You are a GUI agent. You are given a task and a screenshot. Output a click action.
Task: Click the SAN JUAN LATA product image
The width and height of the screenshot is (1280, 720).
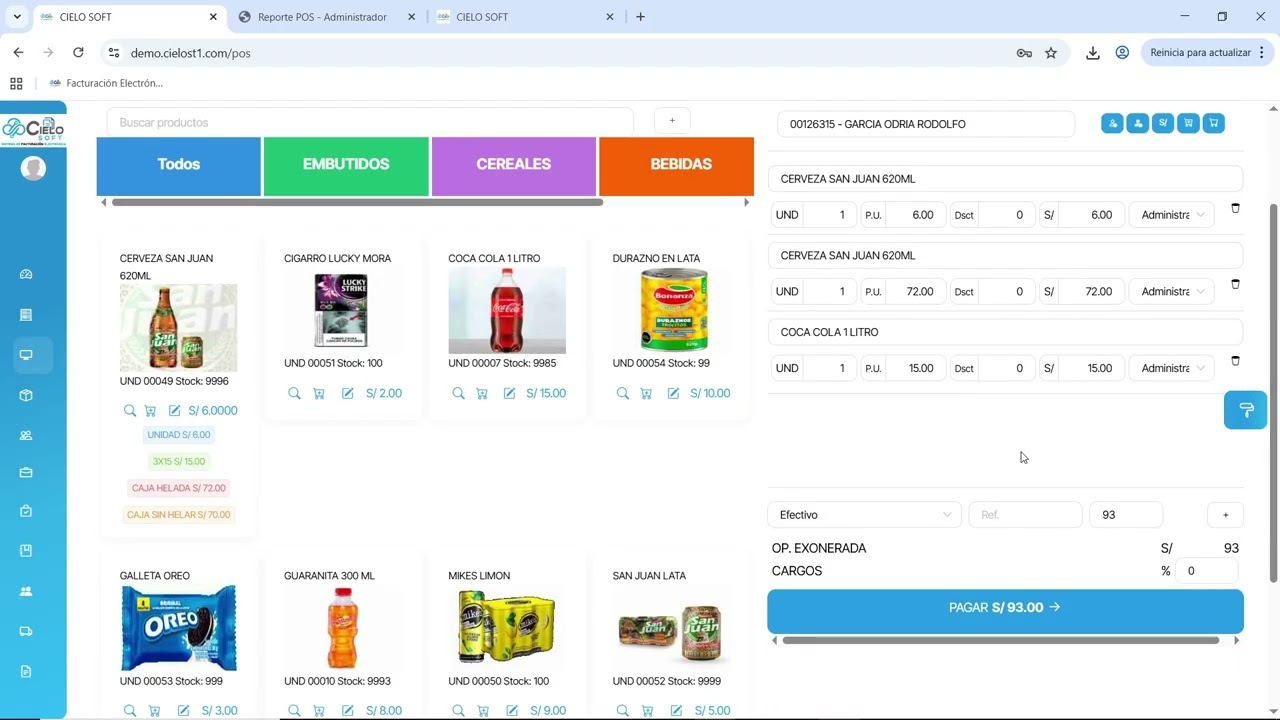point(671,628)
